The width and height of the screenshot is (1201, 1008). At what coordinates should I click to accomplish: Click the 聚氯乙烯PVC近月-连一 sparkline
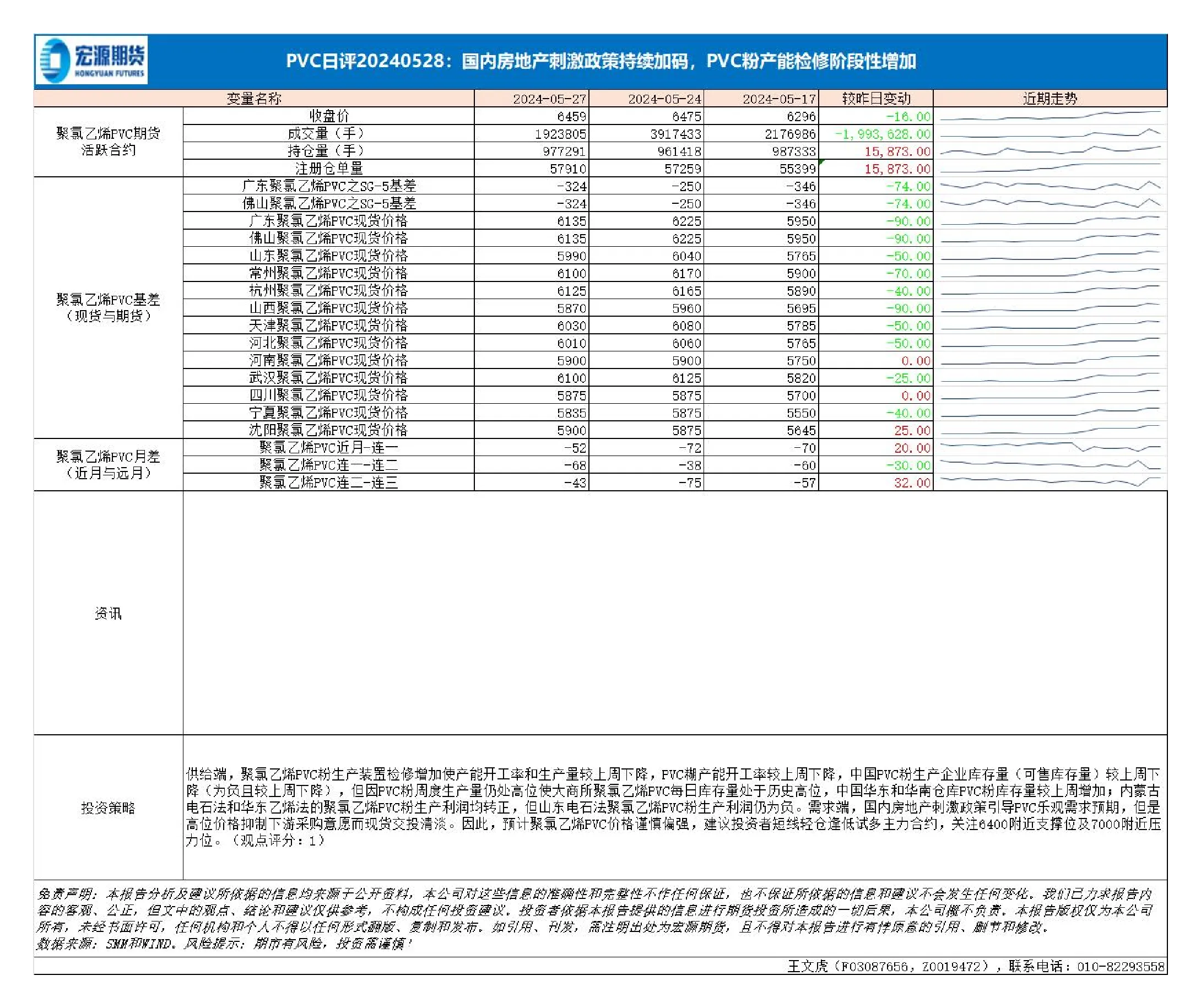pos(1050,447)
